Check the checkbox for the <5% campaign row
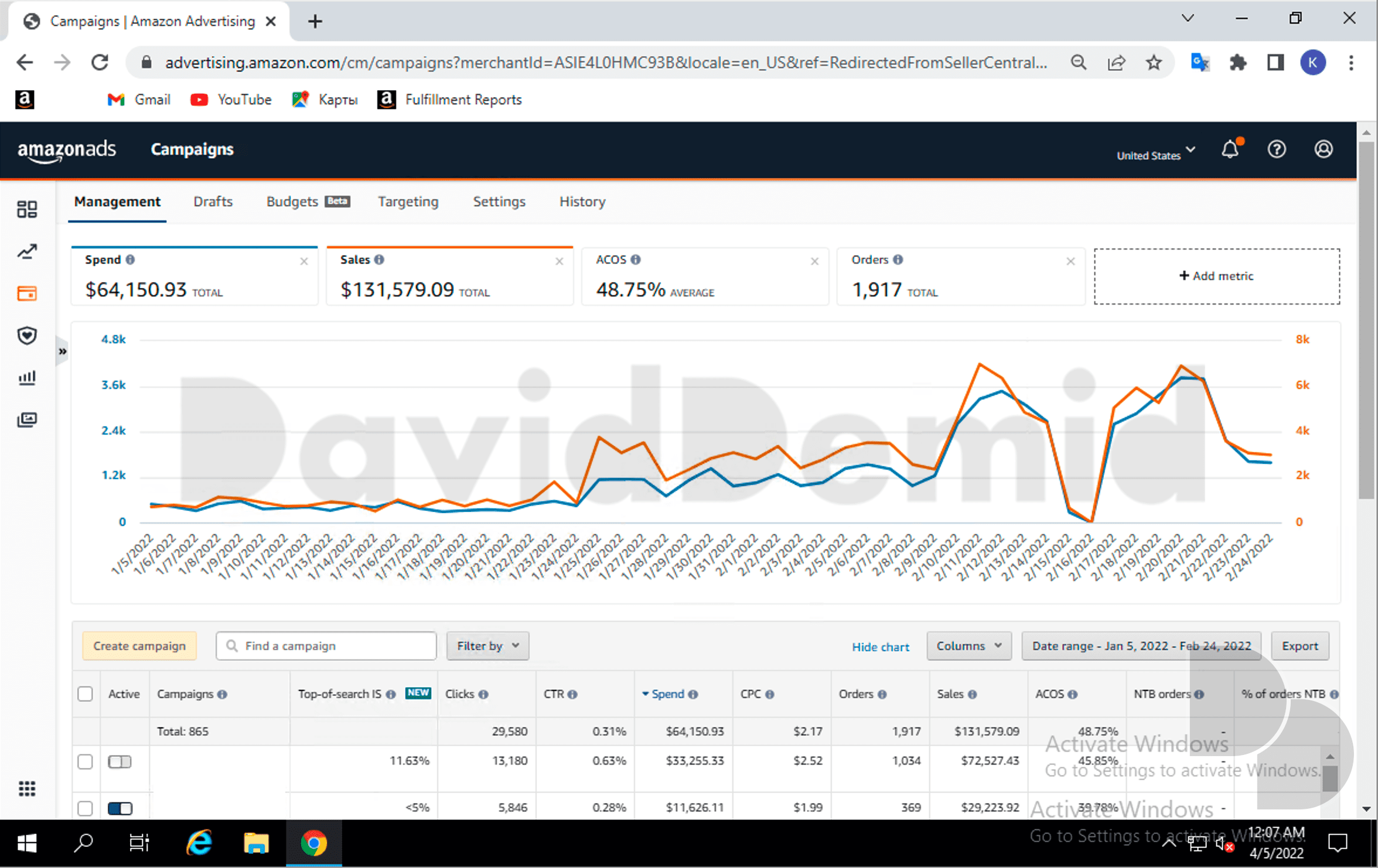Screen dimensions: 1378x868 coord(86,808)
